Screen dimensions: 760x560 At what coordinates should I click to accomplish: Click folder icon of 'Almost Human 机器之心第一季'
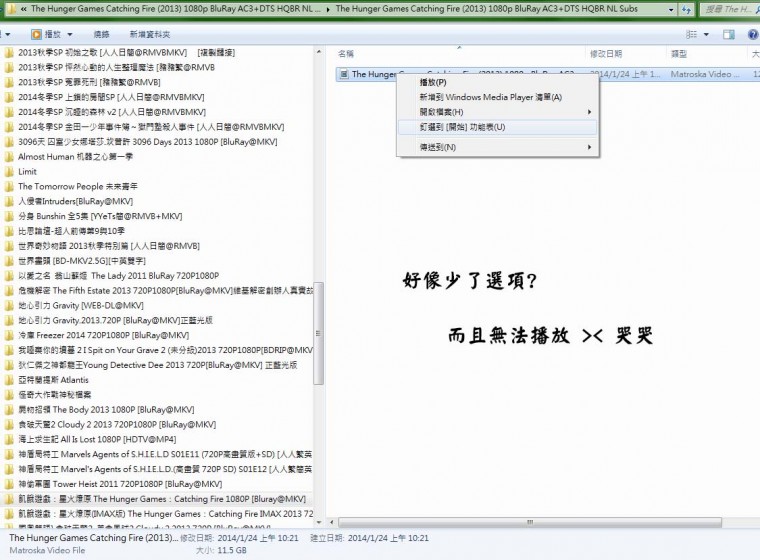(x=9, y=157)
